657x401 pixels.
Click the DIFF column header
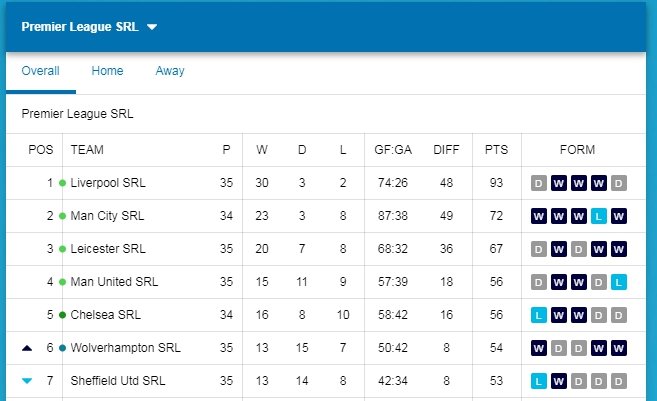point(446,150)
